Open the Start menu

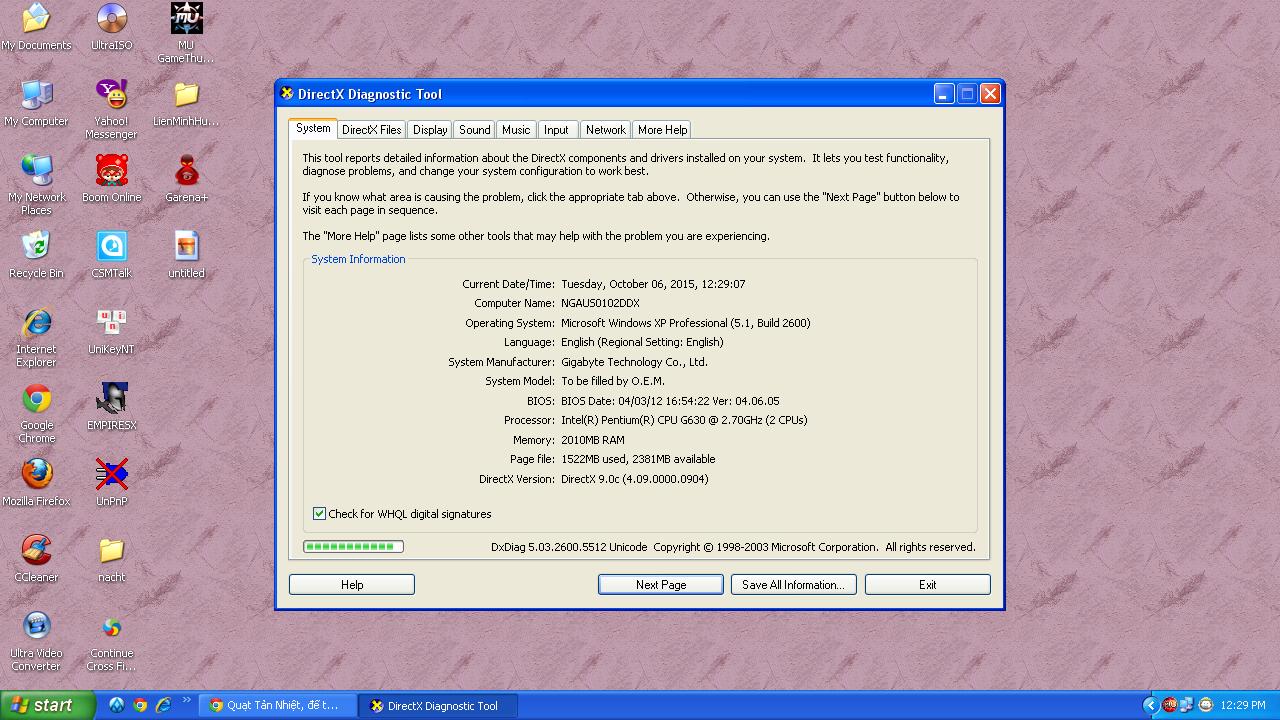[x=48, y=705]
